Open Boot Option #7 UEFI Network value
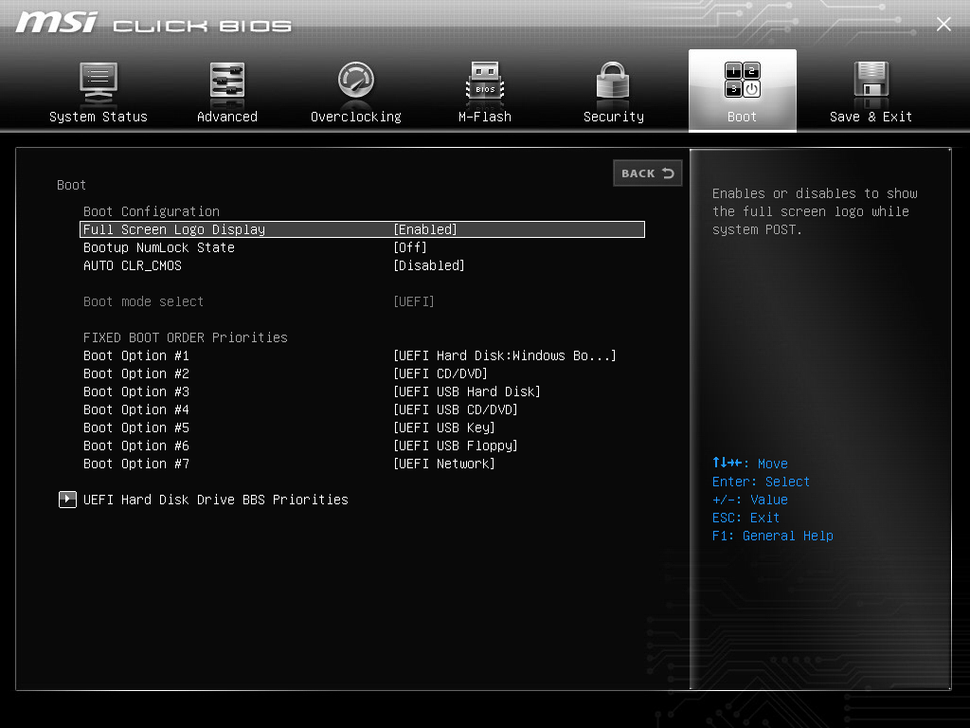This screenshot has height=728, width=970. tap(444, 463)
